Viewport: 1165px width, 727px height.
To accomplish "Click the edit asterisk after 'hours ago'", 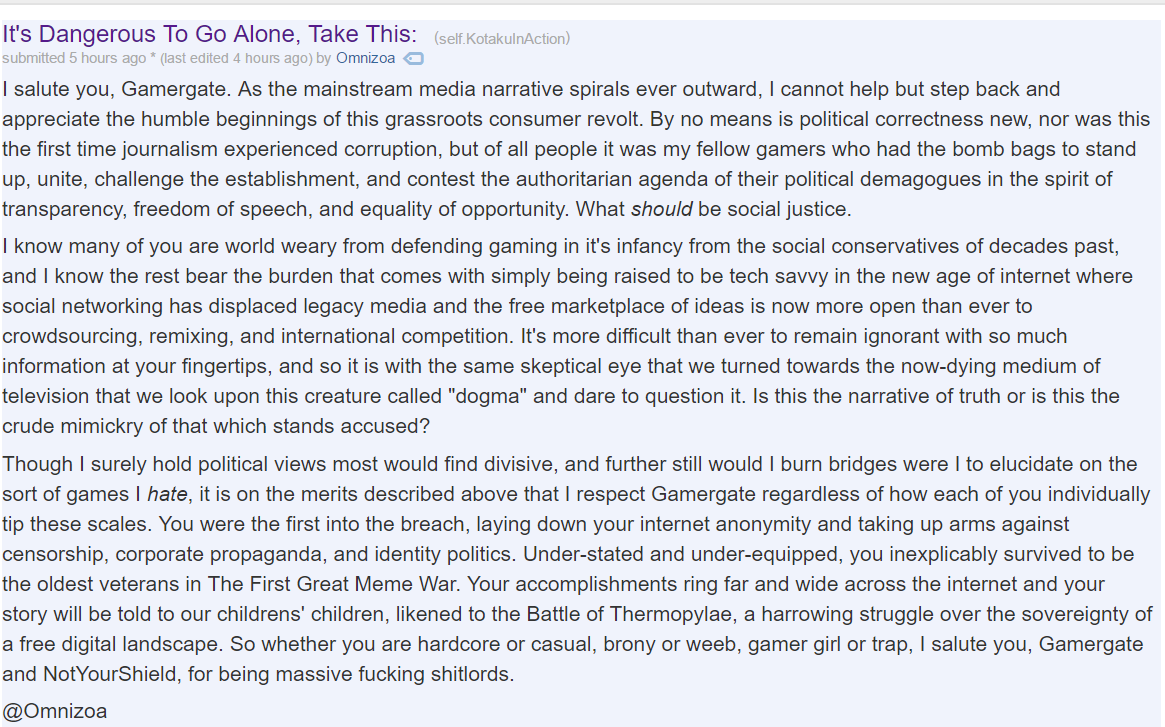I will coord(153,57).
